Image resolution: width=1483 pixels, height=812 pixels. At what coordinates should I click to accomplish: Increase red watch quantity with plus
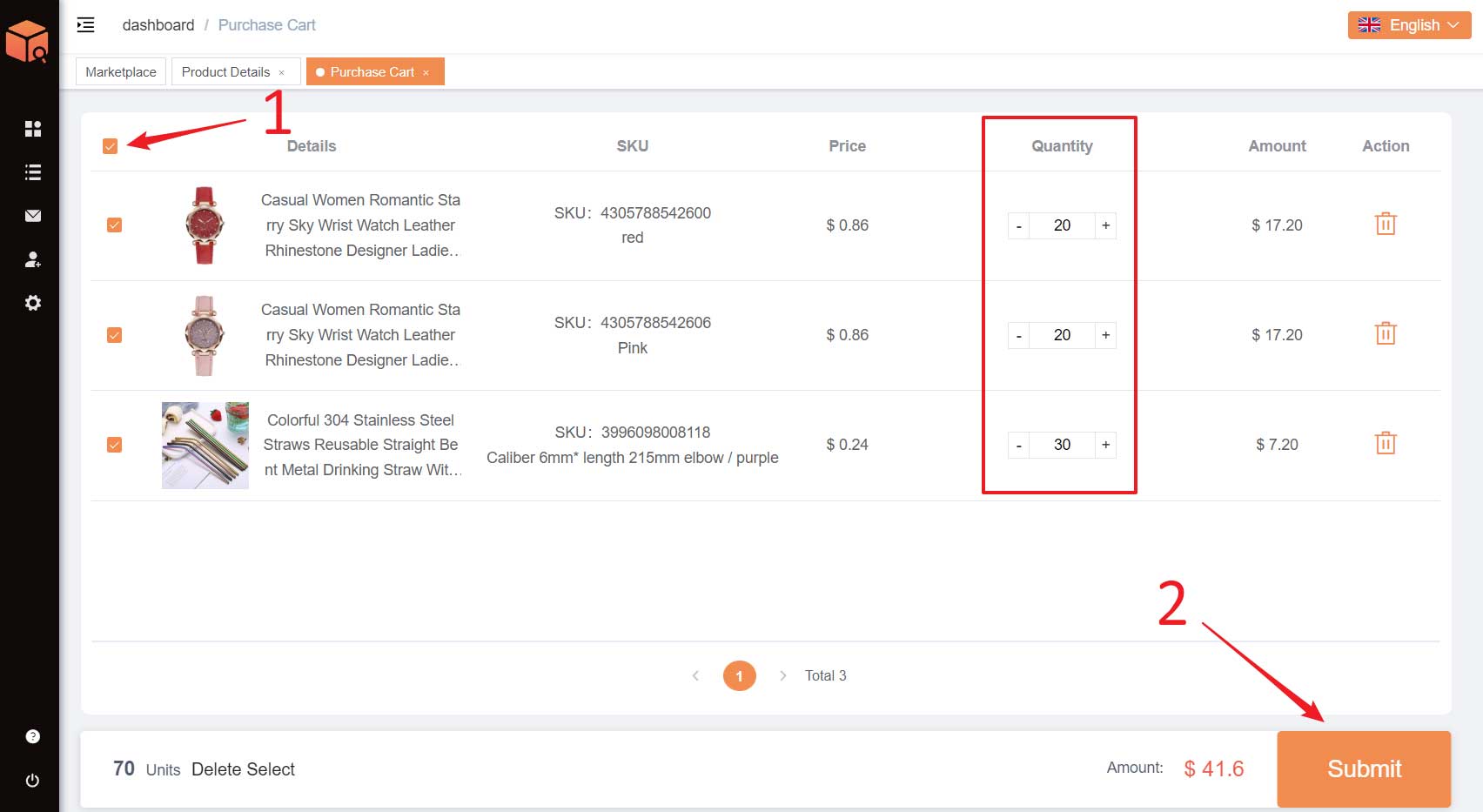1105,225
